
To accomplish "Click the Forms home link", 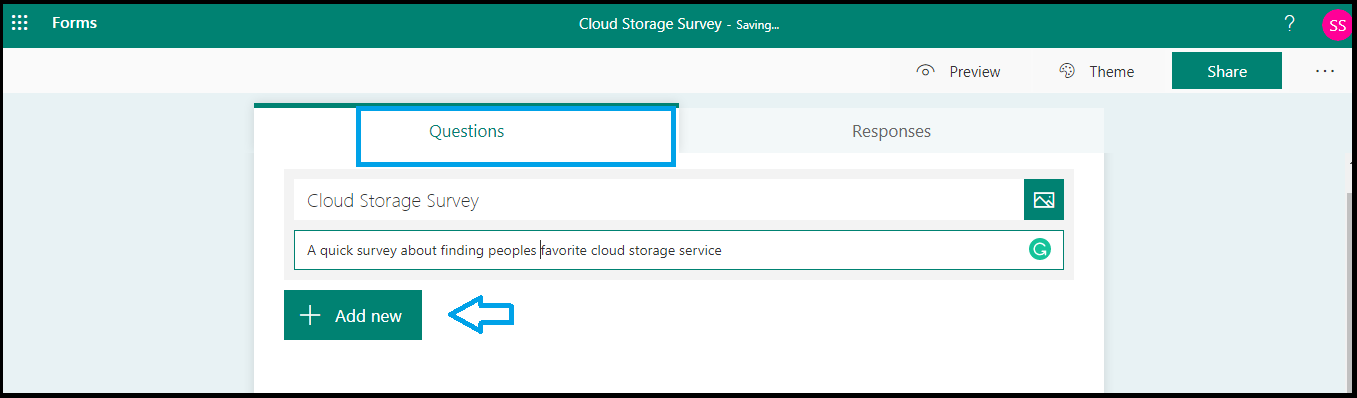I will 74,23.
